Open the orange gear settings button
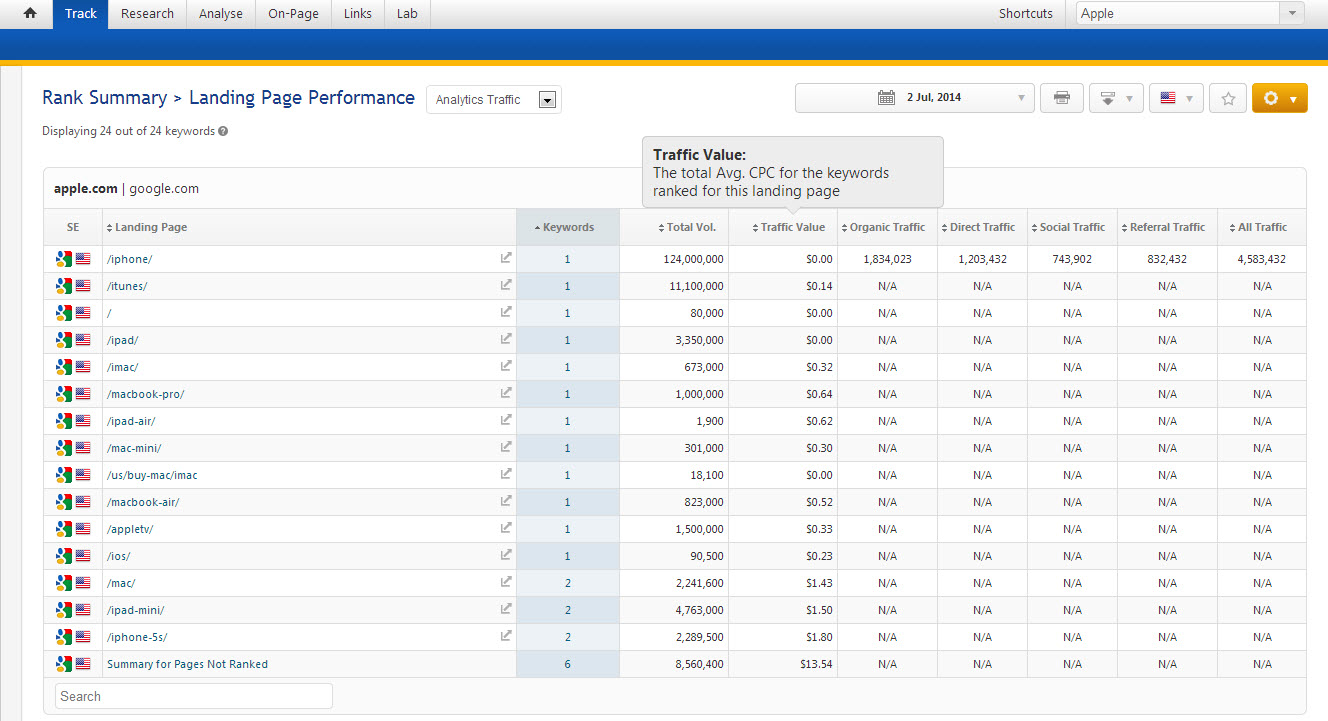This screenshot has height=721, width=1328. point(1279,98)
